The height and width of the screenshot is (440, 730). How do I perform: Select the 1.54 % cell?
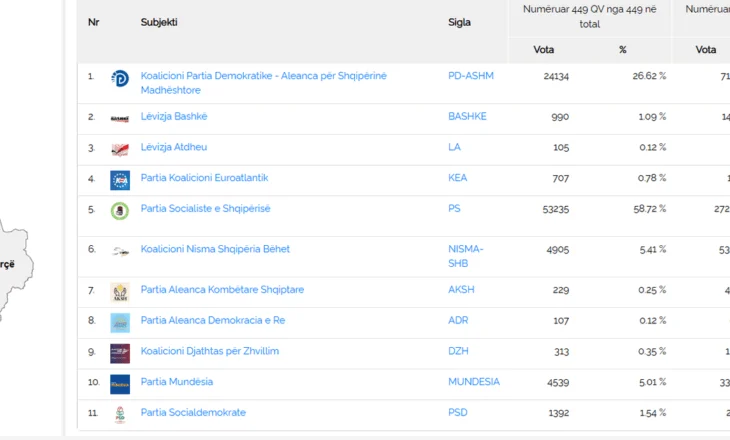[x=653, y=413]
